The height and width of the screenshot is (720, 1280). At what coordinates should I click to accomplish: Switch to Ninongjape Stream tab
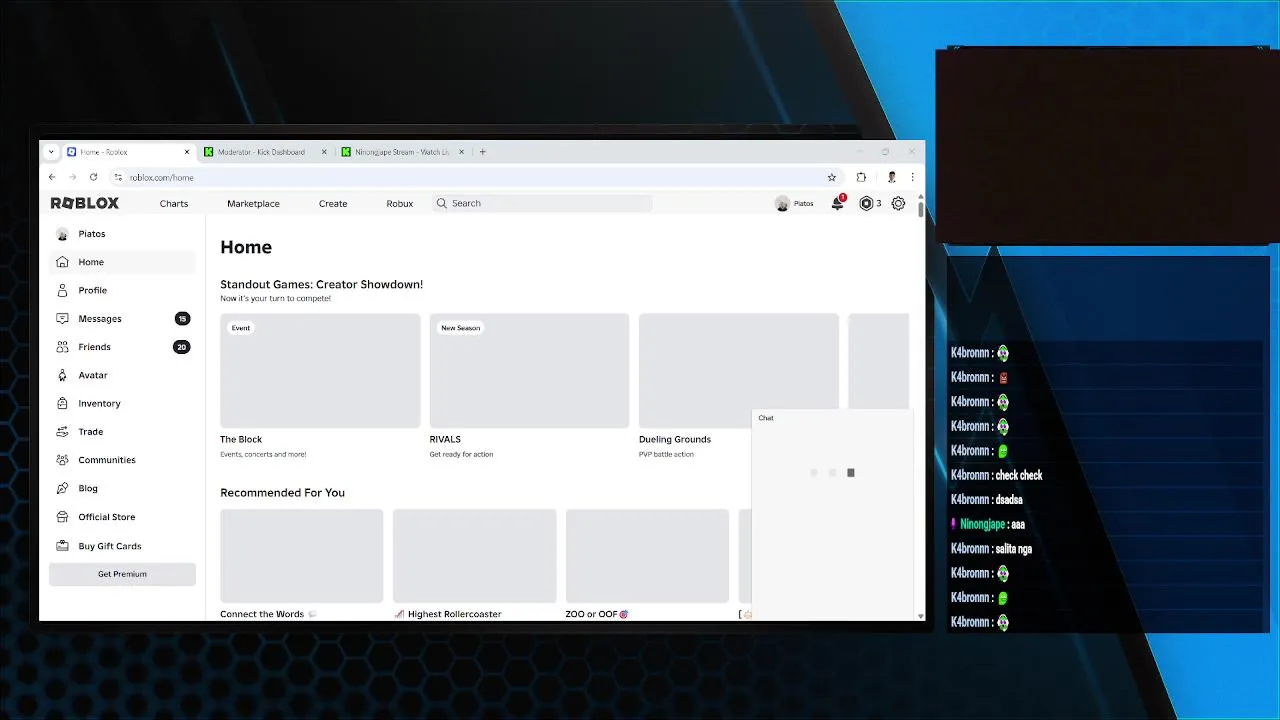pyautogui.click(x=403, y=152)
